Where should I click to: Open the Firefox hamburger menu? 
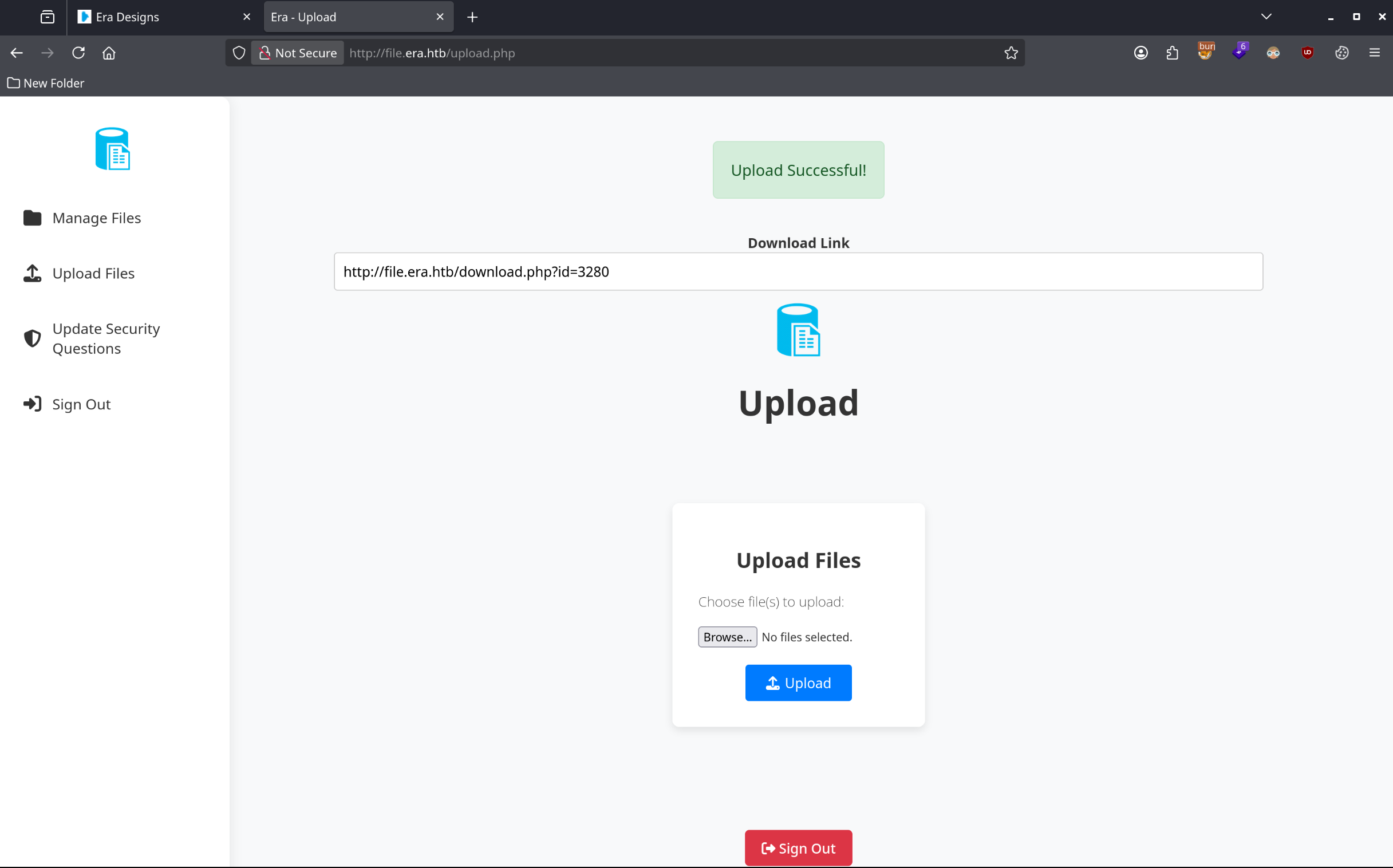coord(1375,53)
